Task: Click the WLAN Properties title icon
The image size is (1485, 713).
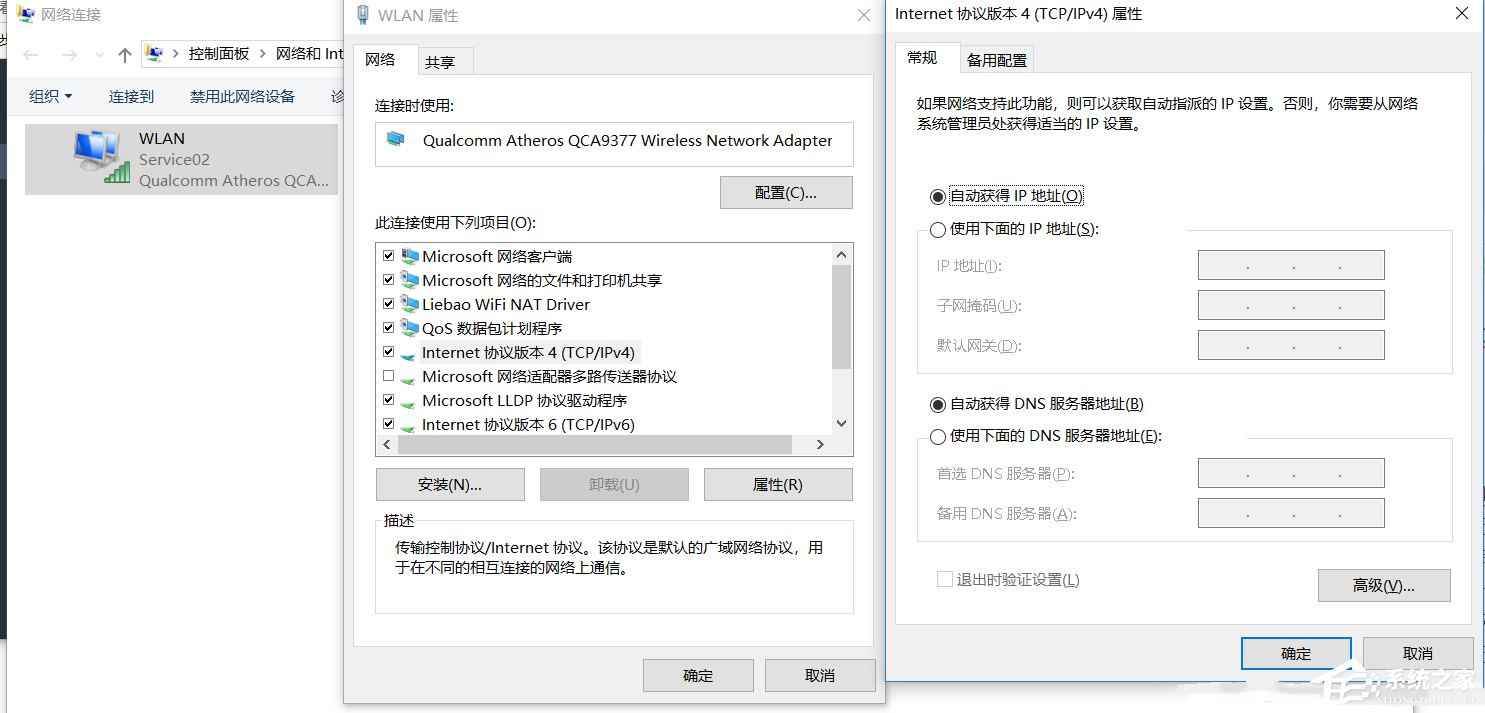Action: click(x=364, y=15)
